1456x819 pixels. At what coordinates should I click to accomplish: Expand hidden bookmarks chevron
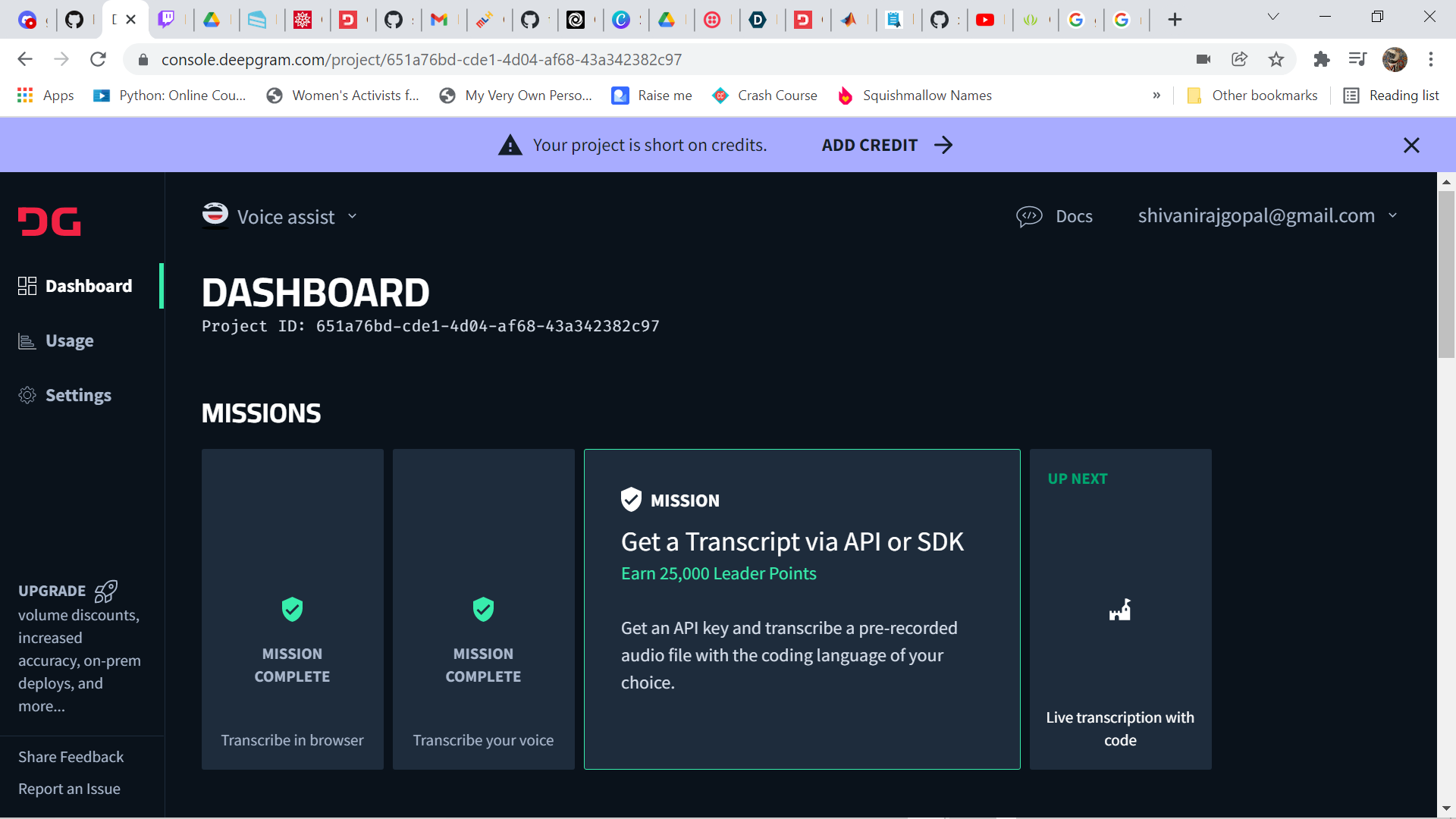click(x=1156, y=96)
